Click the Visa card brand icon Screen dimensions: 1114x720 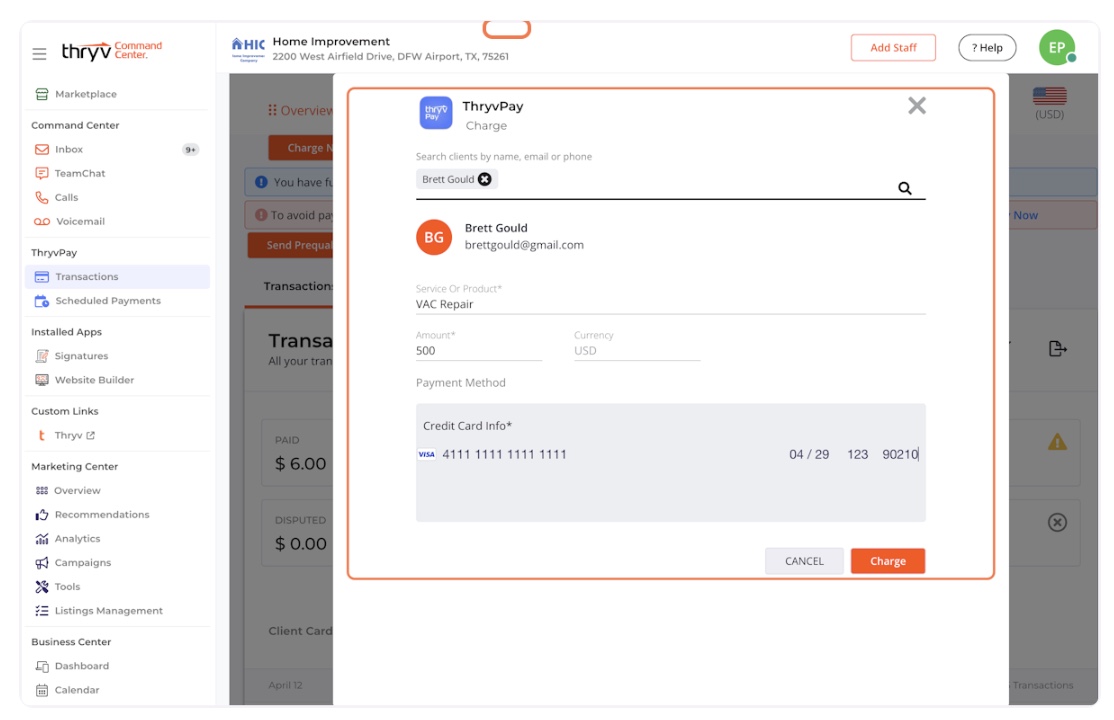click(426, 454)
